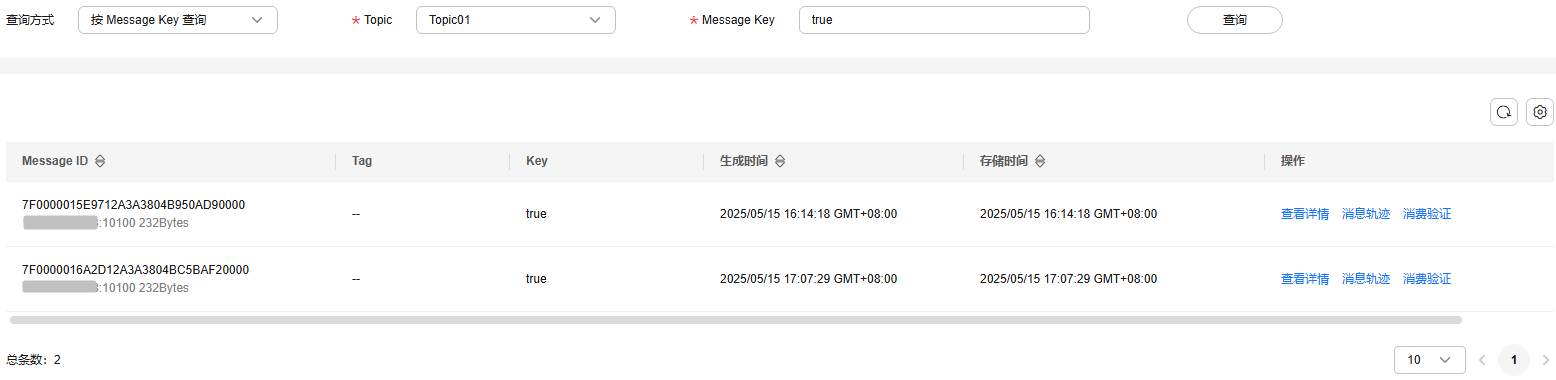View details 查看详情 for second message
Viewport: 1556px width, 380px height.
[1305, 279]
